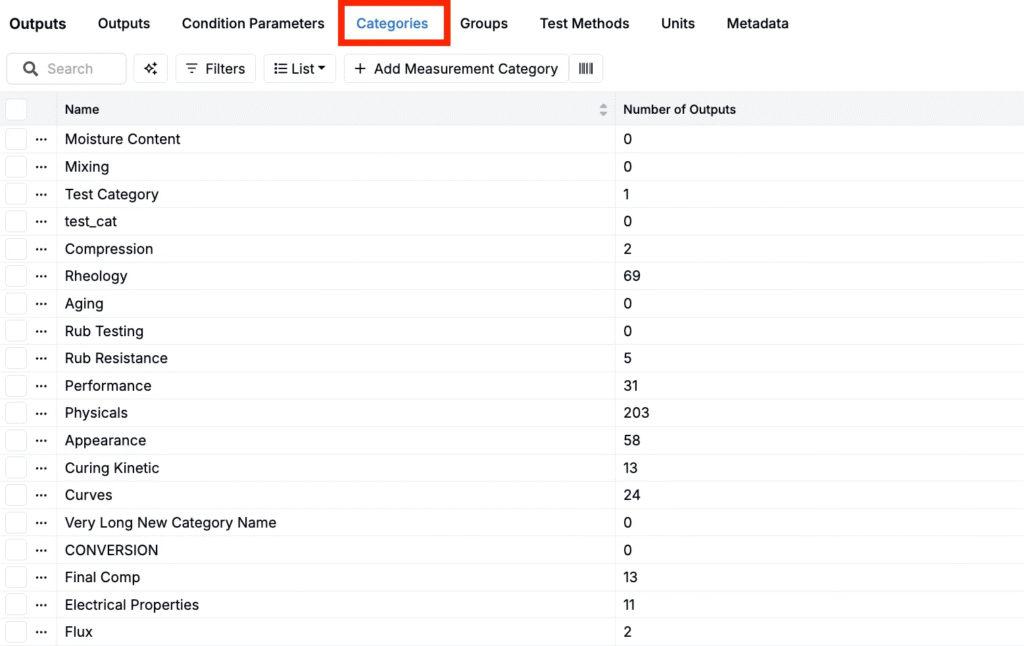Viewport: 1024px width, 646px height.
Task: Click the Number of Outputs column header
Action: (x=679, y=110)
